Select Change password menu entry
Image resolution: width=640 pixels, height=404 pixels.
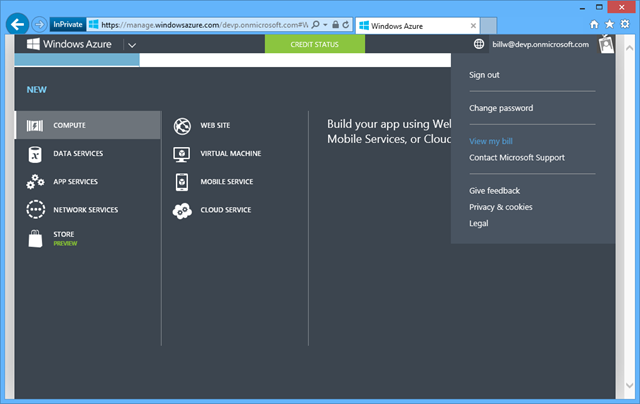click(501, 108)
